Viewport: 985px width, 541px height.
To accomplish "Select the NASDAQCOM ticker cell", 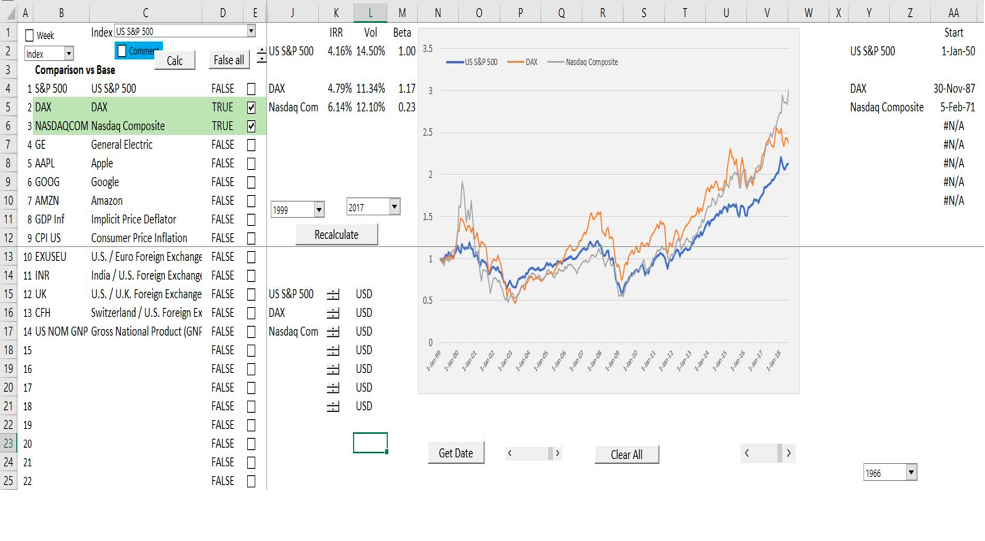I will click(62, 126).
